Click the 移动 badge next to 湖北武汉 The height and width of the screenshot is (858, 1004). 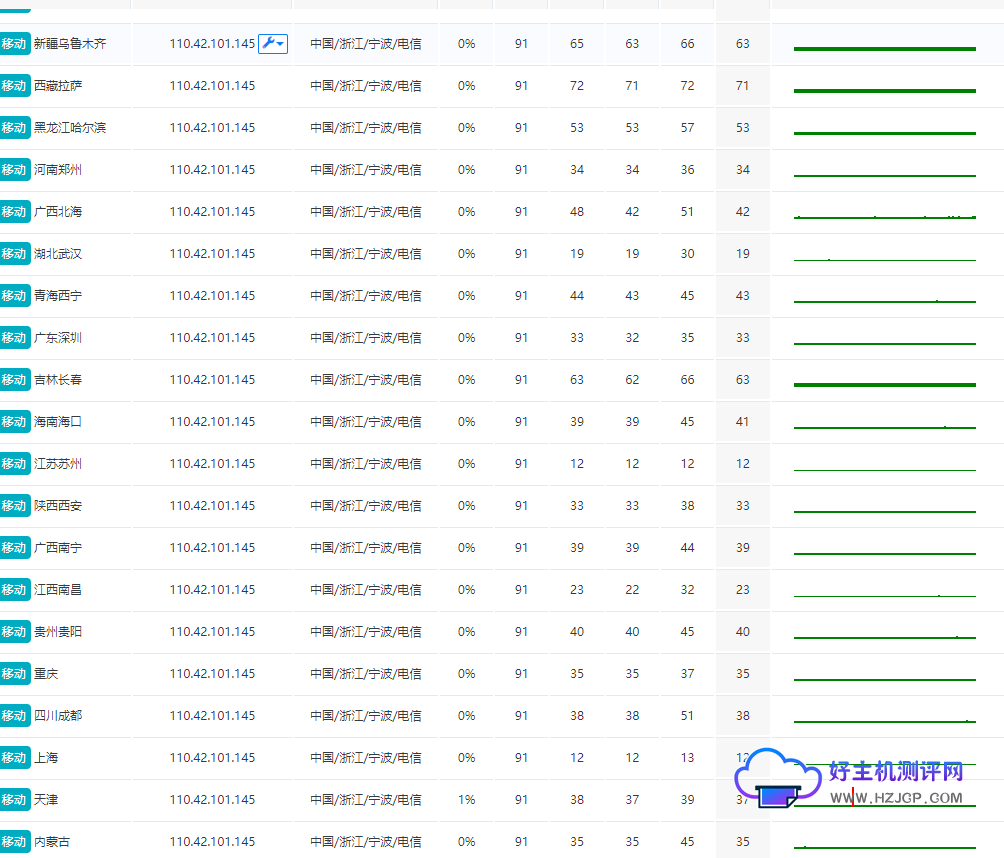[x=14, y=254]
